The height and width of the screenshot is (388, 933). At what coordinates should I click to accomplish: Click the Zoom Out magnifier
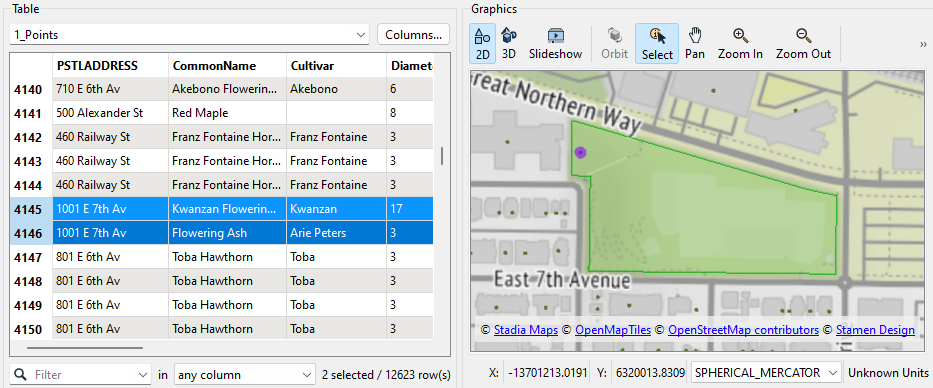point(803,43)
